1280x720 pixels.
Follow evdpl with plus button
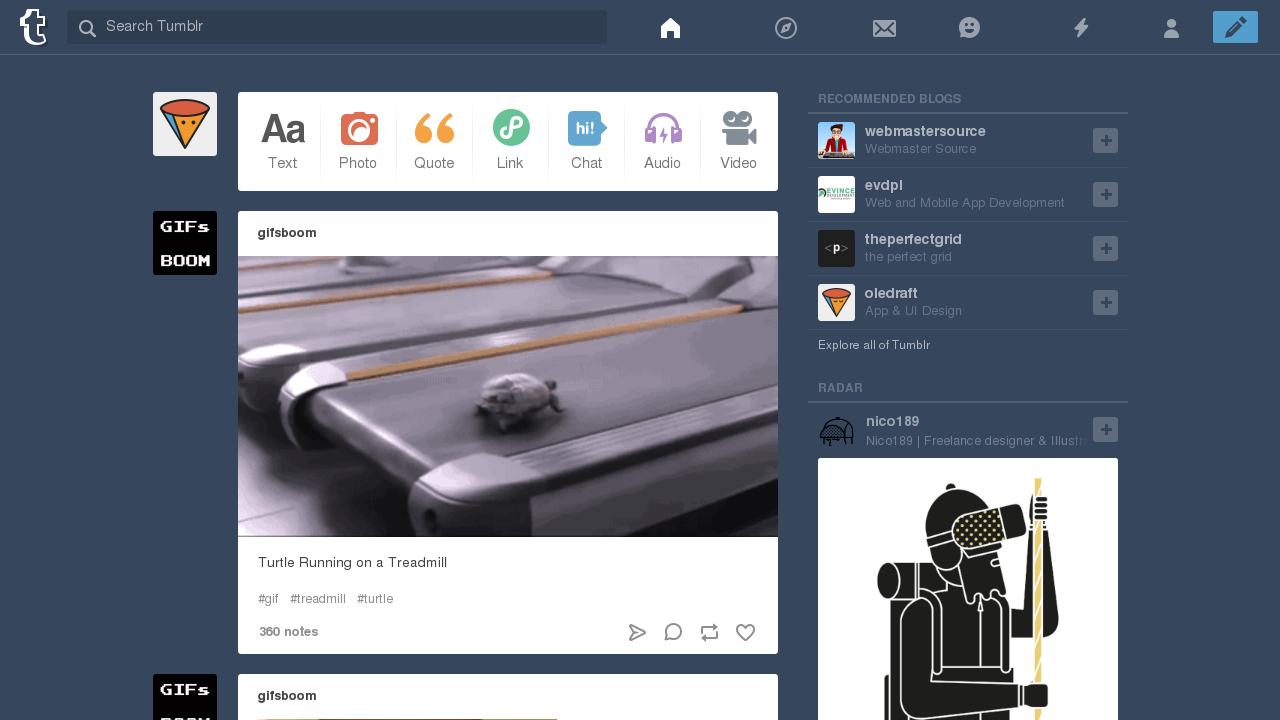(x=1105, y=195)
